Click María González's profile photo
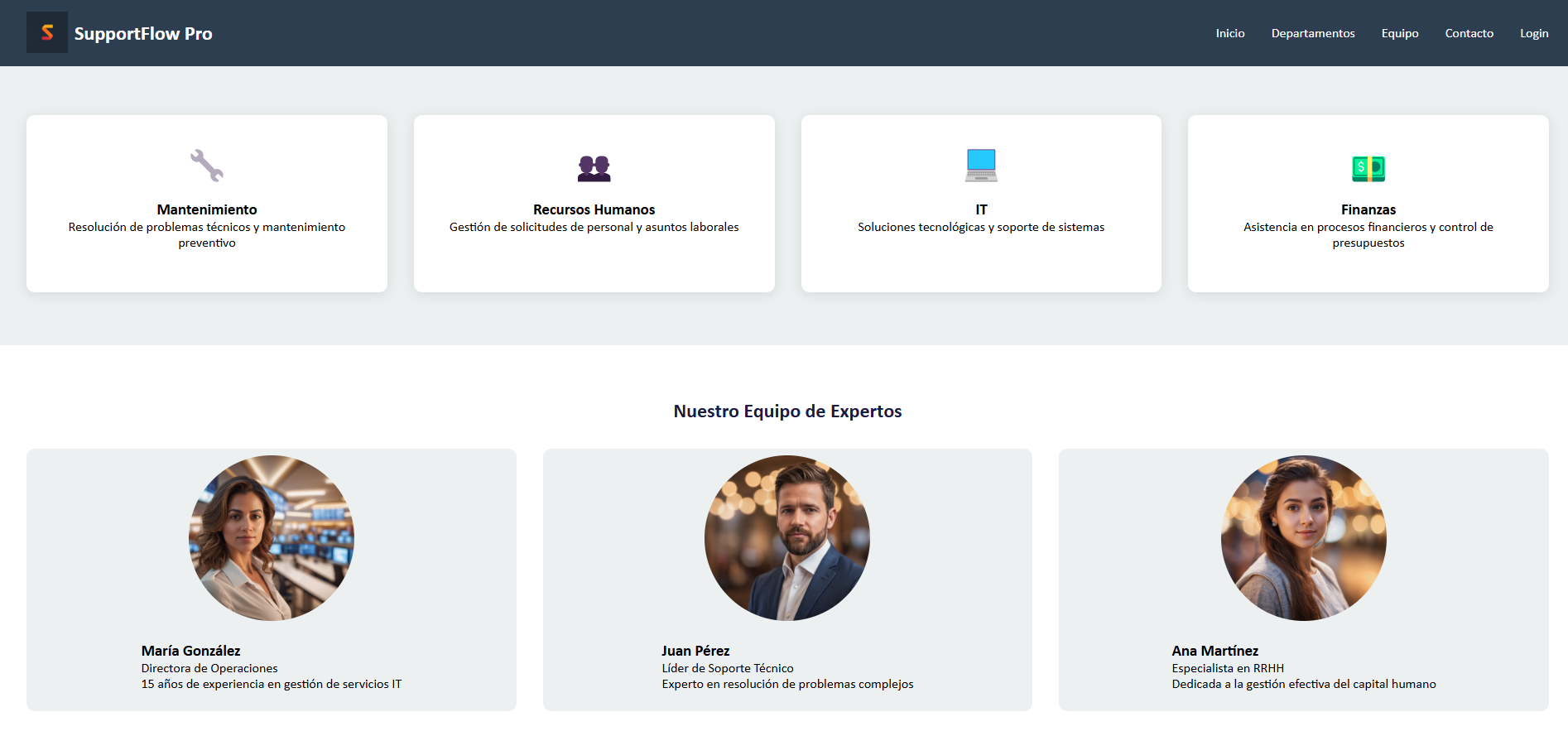Viewport: 1568px width, 736px height. (272, 538)
